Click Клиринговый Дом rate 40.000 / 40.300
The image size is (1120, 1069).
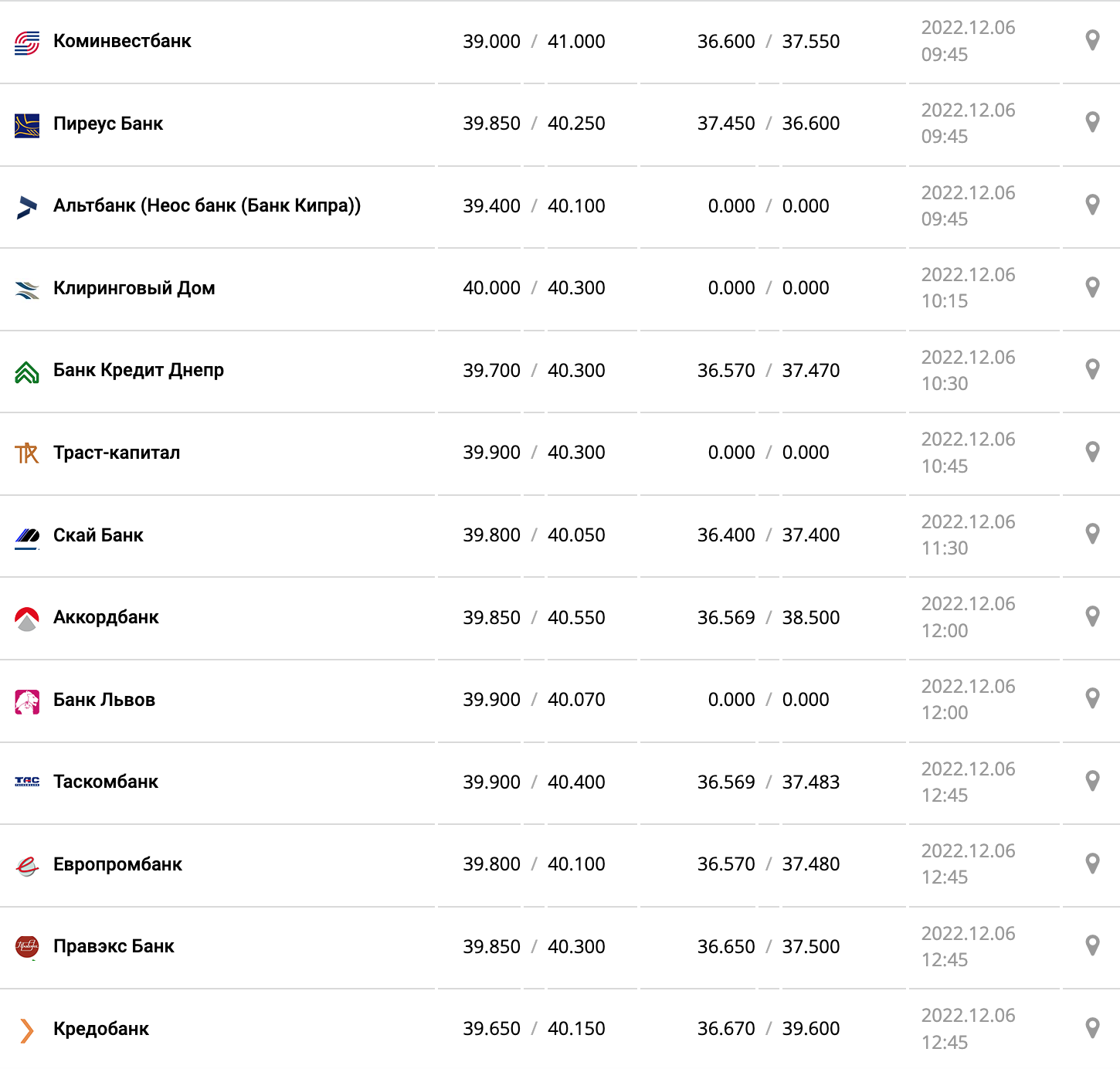tap(534, 288)
